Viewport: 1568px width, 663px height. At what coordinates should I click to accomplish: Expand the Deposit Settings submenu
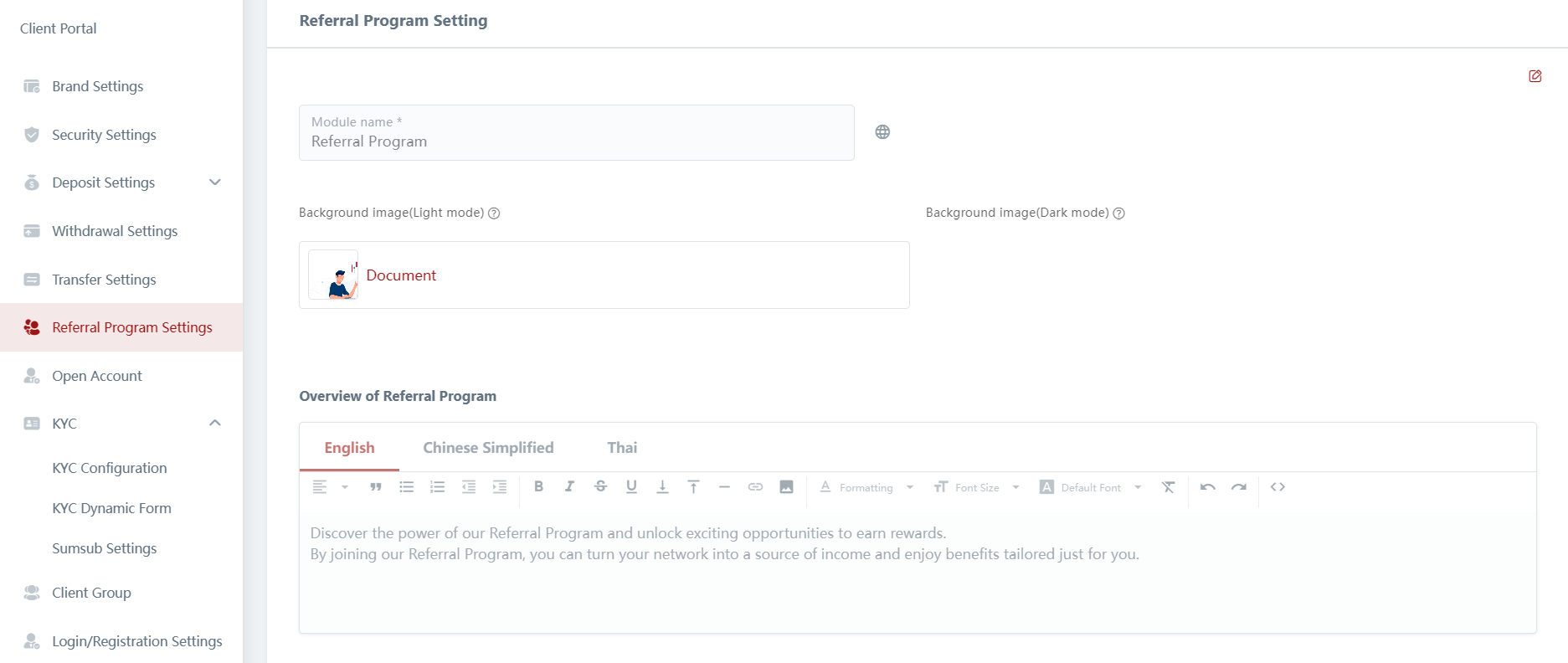(x=215, y=182)
